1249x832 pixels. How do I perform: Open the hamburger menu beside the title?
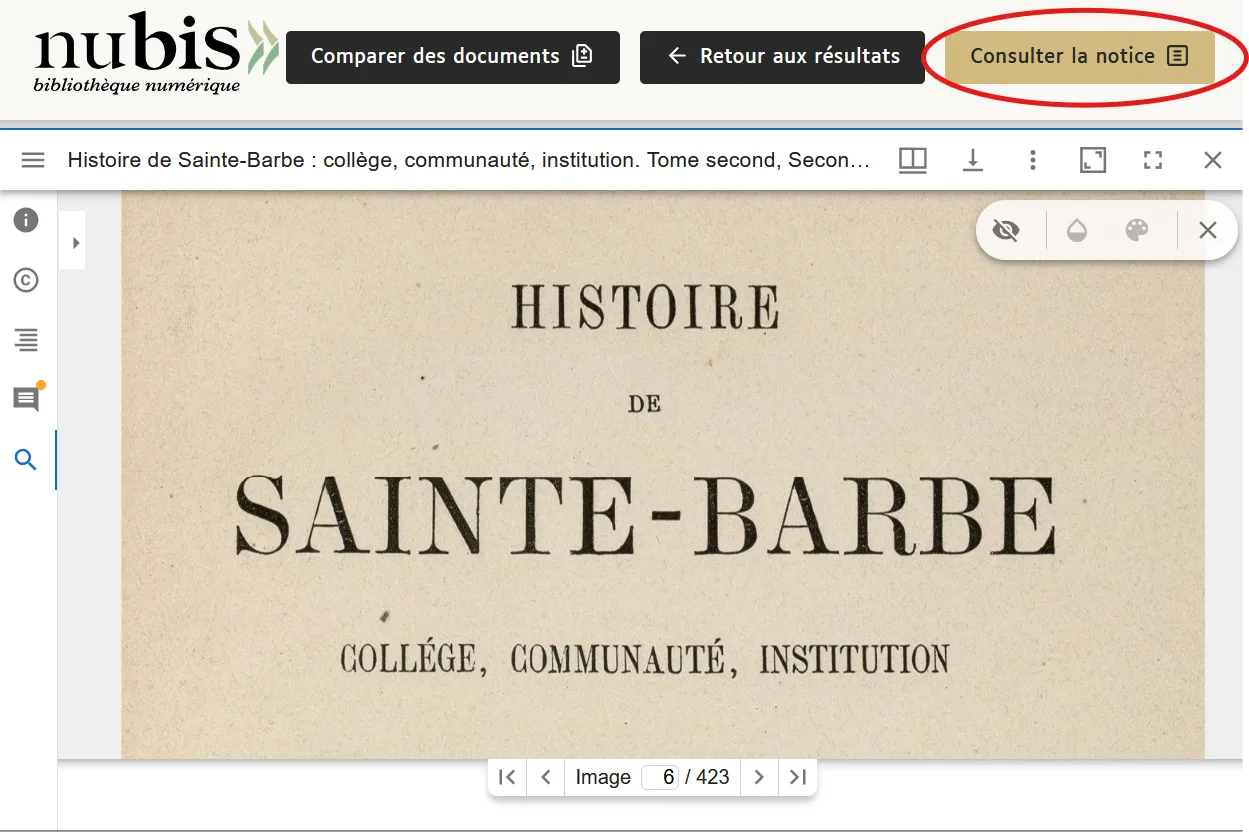33,159
